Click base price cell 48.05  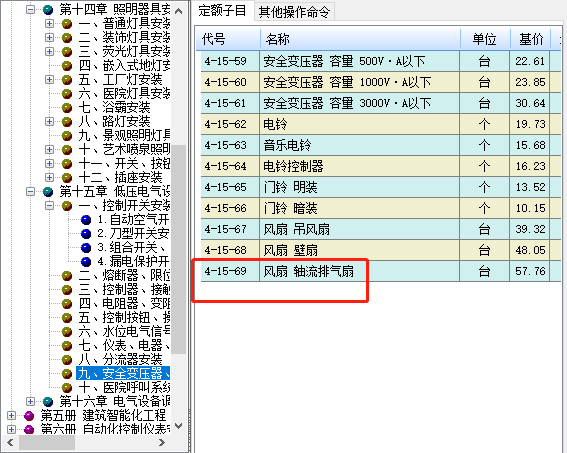click(530, 250)
